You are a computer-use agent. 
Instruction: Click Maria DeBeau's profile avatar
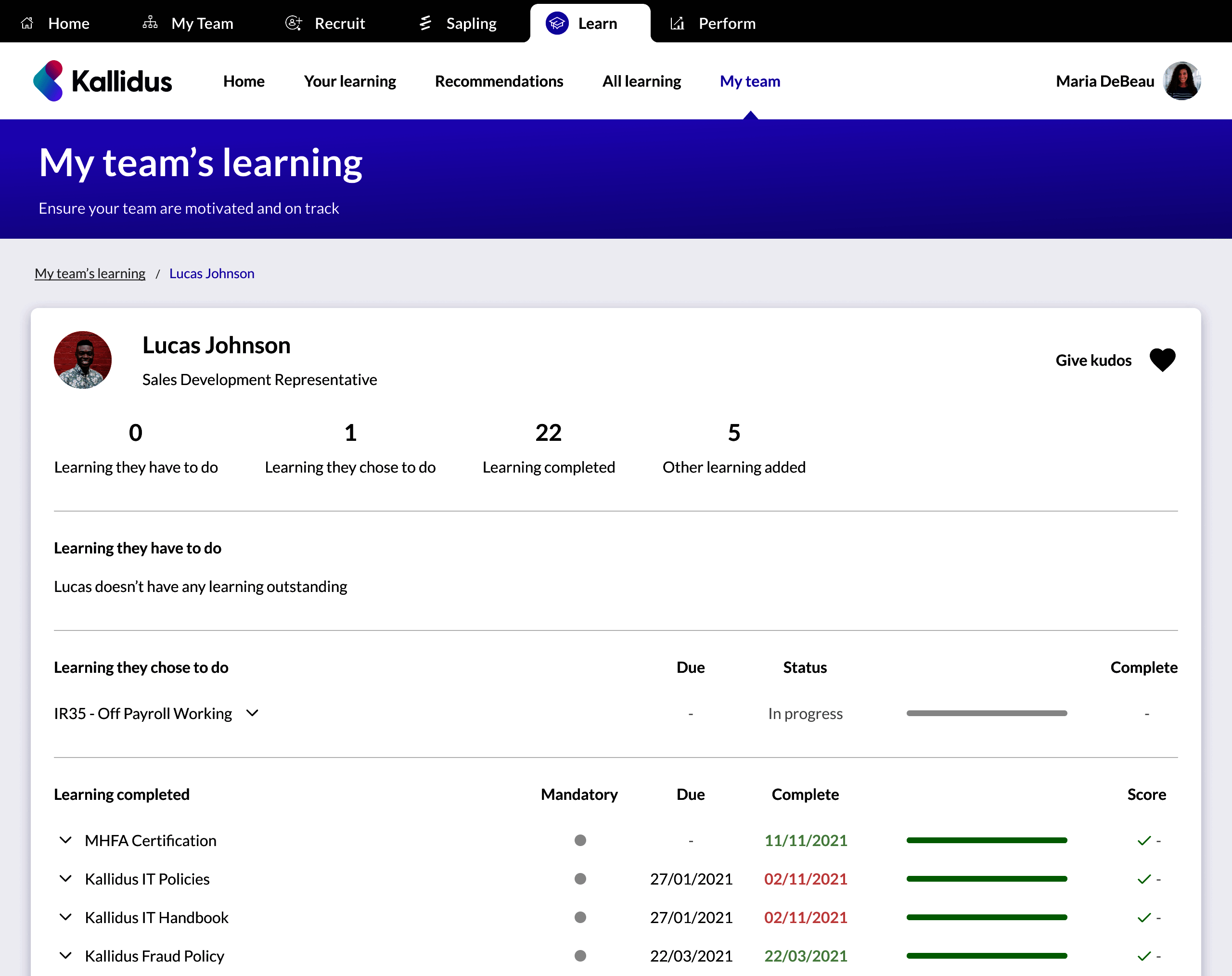click(x=1182, y=81)
